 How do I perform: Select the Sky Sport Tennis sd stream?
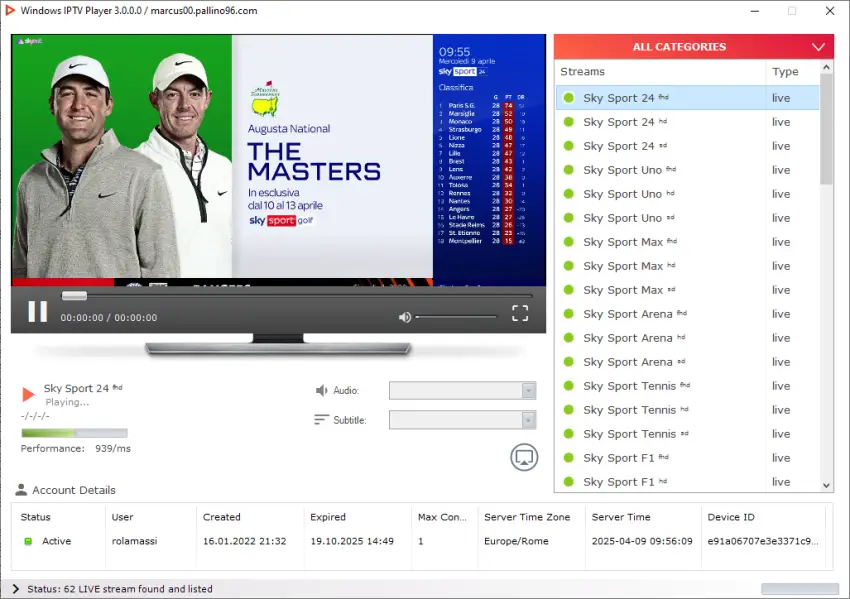point(687,434)
